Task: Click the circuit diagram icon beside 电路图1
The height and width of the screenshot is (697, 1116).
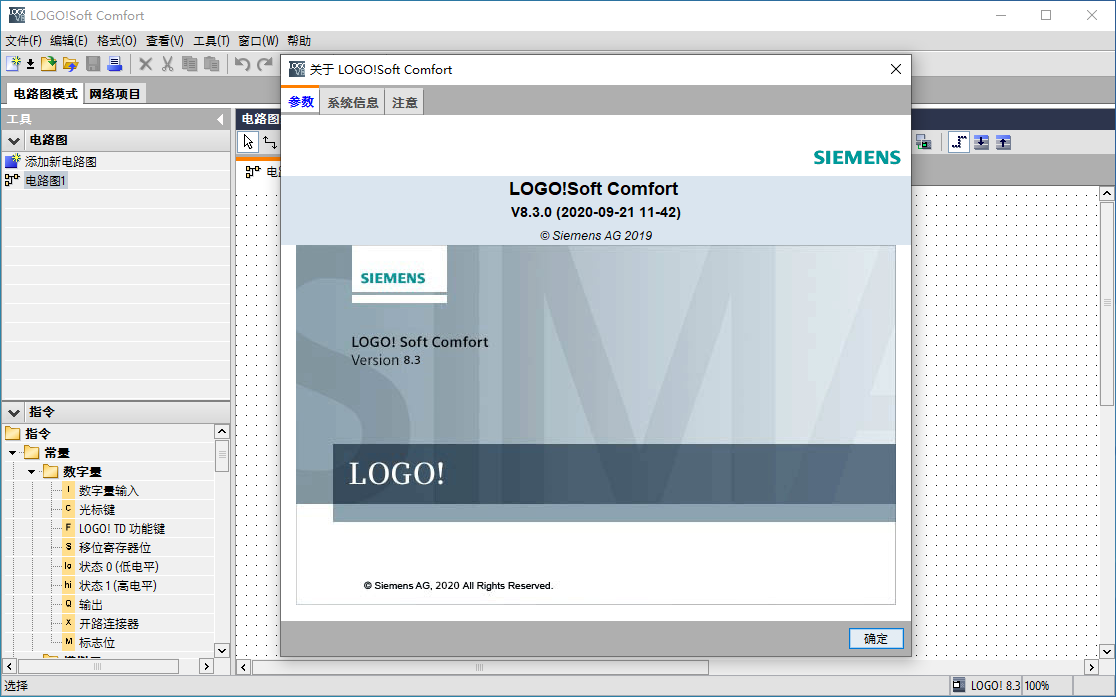Action: point(12,180)
